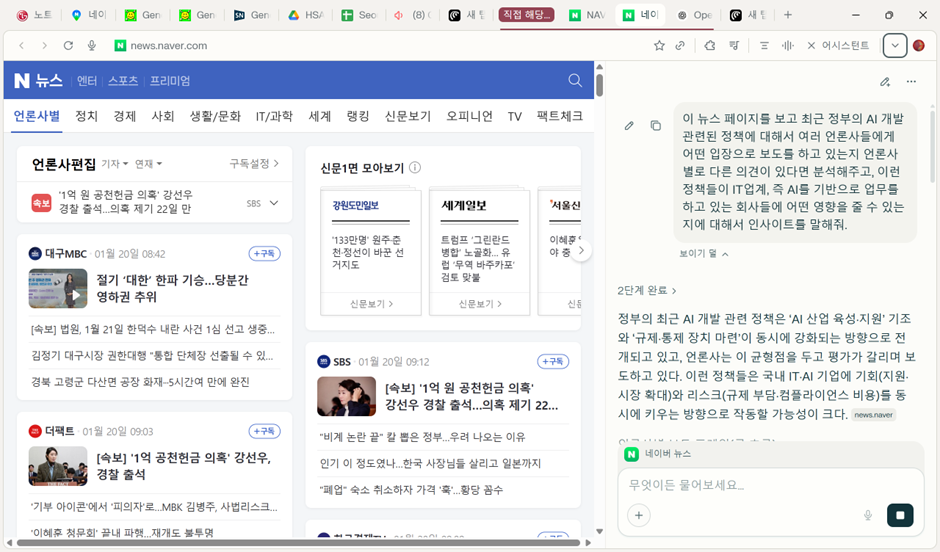Open the 신문1면 모아보기 info icon
Image resolution: width=940 pixels, height=552 pixels.
coord(415,168)
